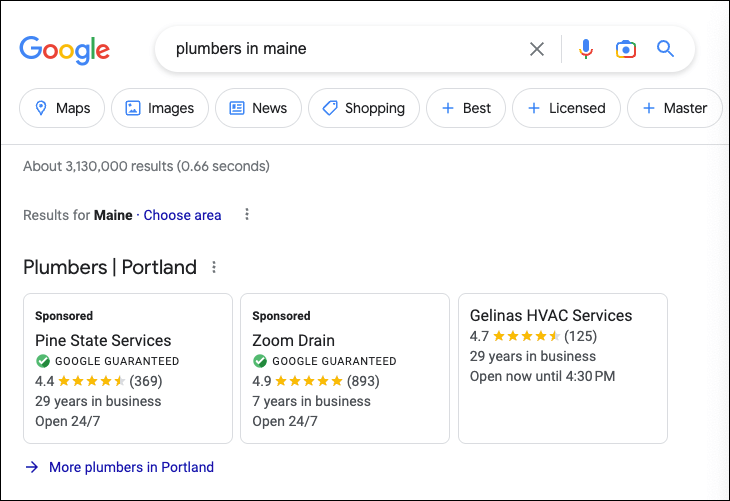Click the Choose area link
This screenshot has height=501, width=730.
(182, 215)
